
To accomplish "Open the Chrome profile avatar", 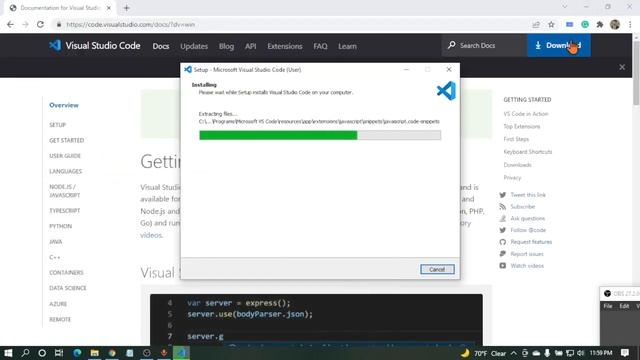I will (x=615, y=24).
